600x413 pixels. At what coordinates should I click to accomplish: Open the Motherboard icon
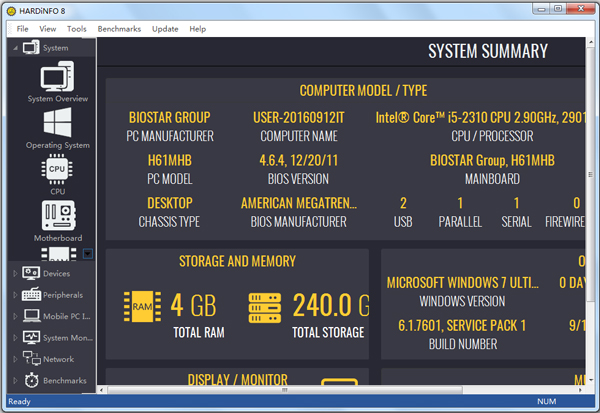tap(57, 215)
